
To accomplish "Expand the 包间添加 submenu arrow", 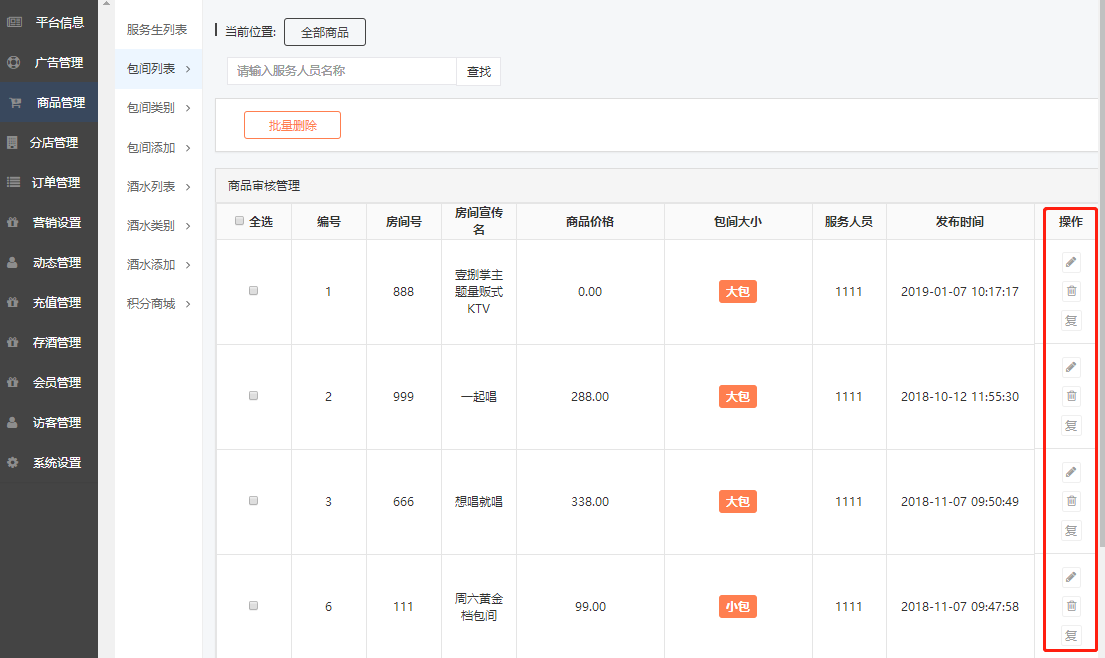I will (x=188, y=148).
